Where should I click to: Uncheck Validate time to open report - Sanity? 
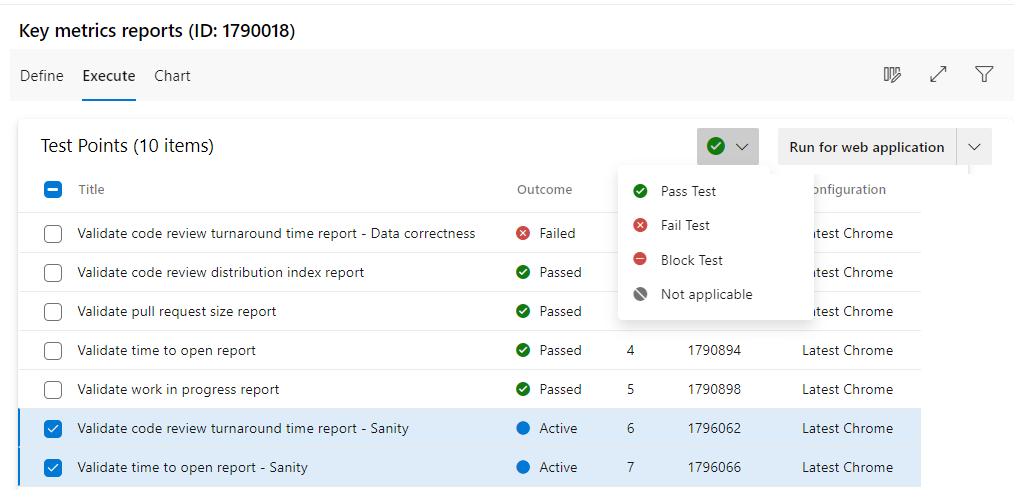54,467
